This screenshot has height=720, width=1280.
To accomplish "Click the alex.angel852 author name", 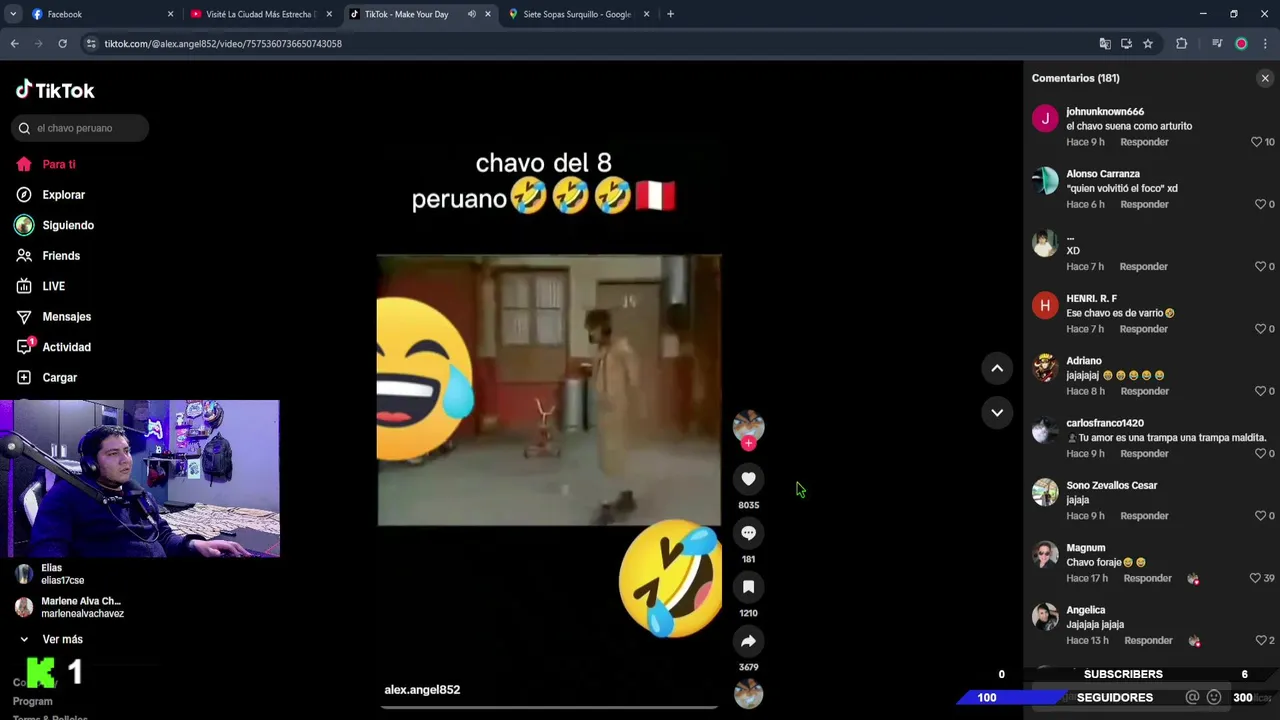I will pyautogui.click(x=422, y=689).
